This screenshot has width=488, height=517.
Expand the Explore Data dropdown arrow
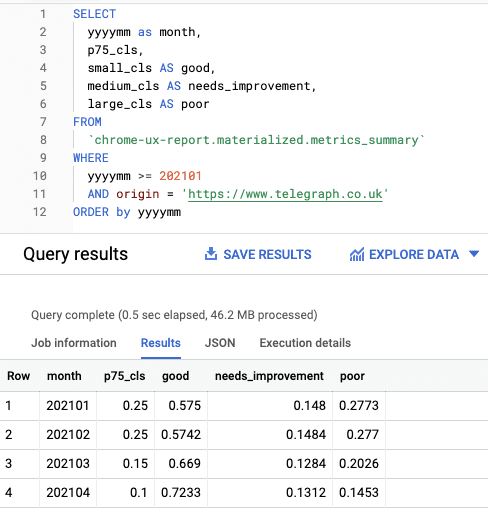coord(474,254)
